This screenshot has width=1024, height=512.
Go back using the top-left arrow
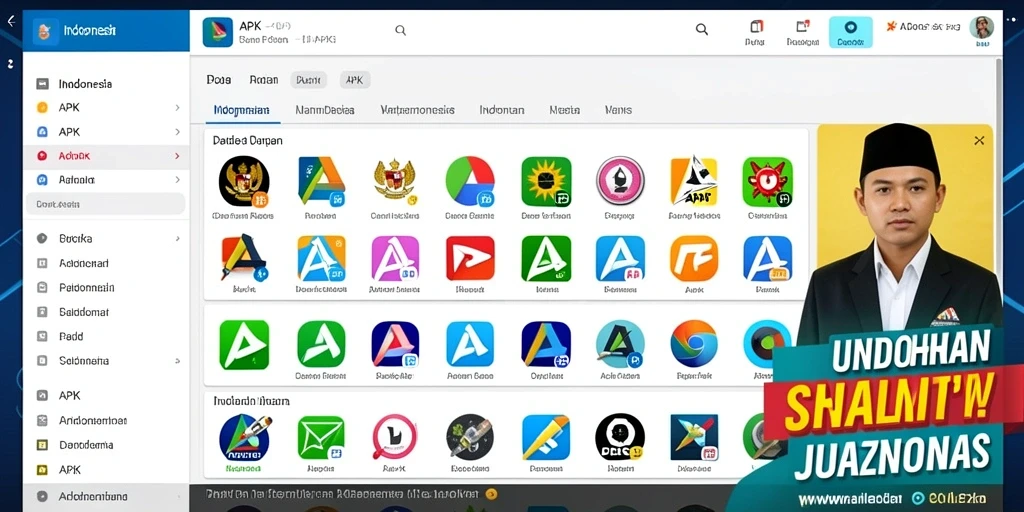[11, 22]
